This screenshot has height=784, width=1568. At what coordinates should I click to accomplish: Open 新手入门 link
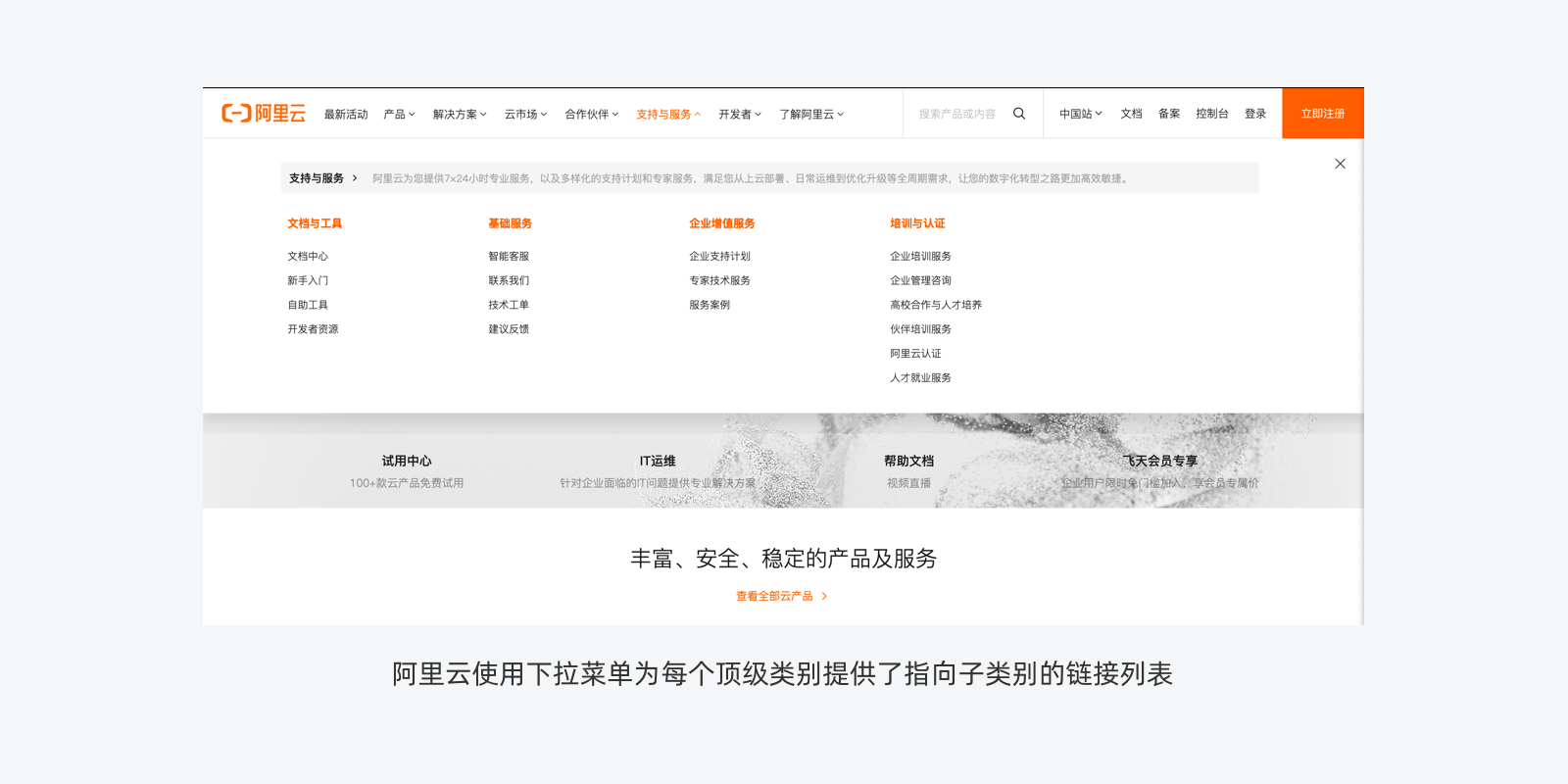[x=308, y=280]
